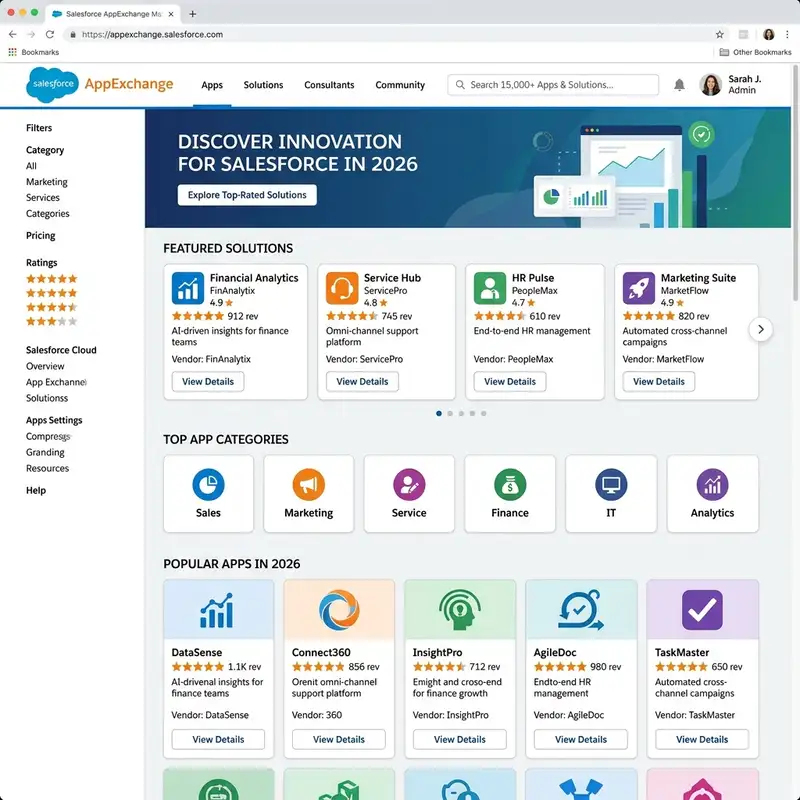Open Resources sidebar link
Viewport: 800px width, 800px height.
47,468
